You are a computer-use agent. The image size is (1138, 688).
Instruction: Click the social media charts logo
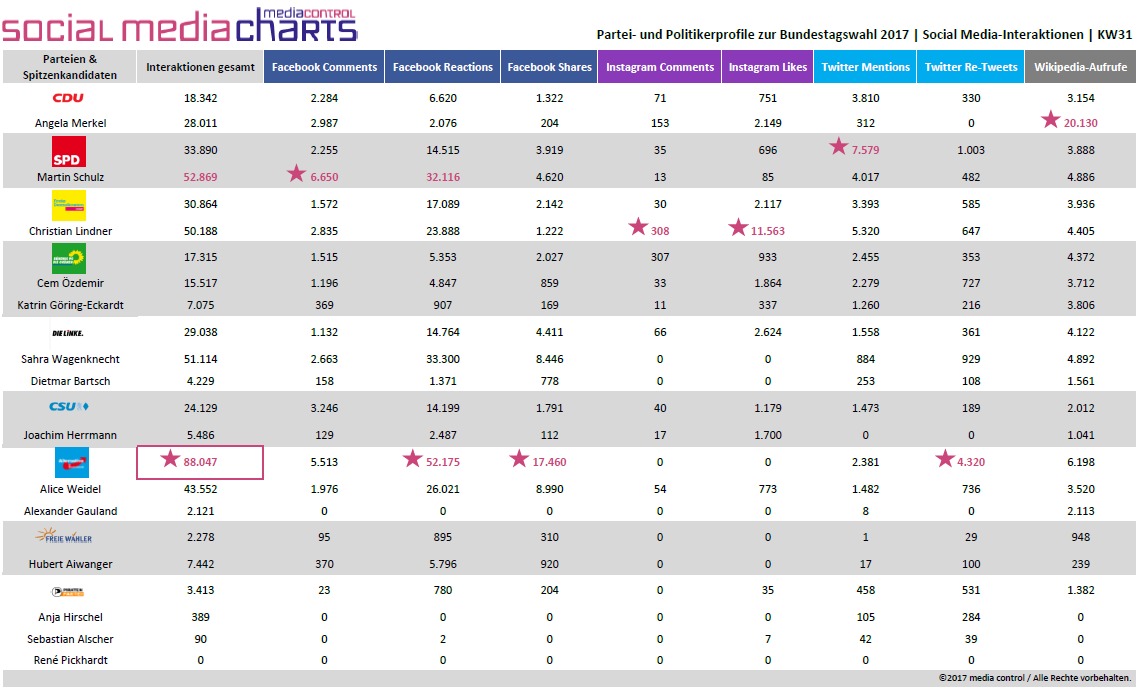(x=179, y=25)
